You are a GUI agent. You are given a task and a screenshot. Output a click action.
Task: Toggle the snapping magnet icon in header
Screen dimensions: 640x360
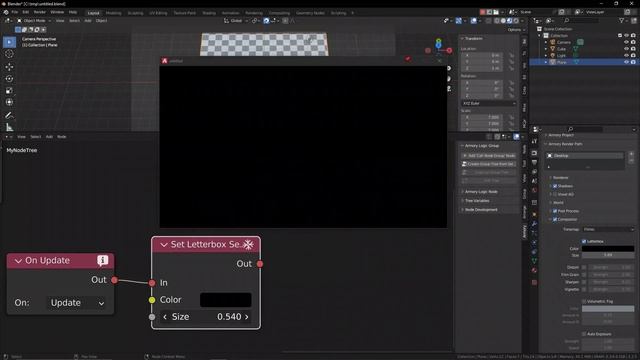point(266,20)
